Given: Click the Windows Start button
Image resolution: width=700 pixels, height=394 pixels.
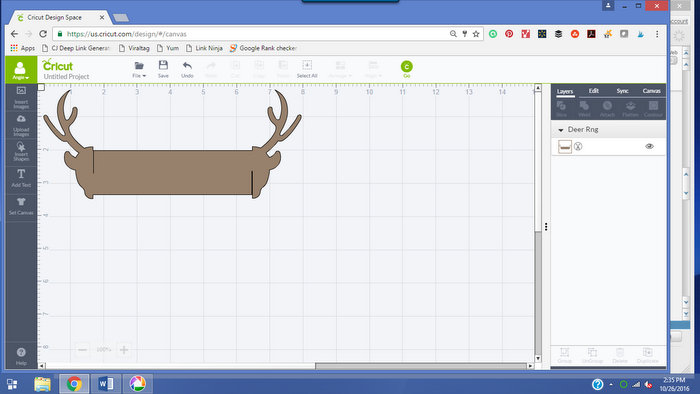Looking at the screenshot, I should 12,384.
